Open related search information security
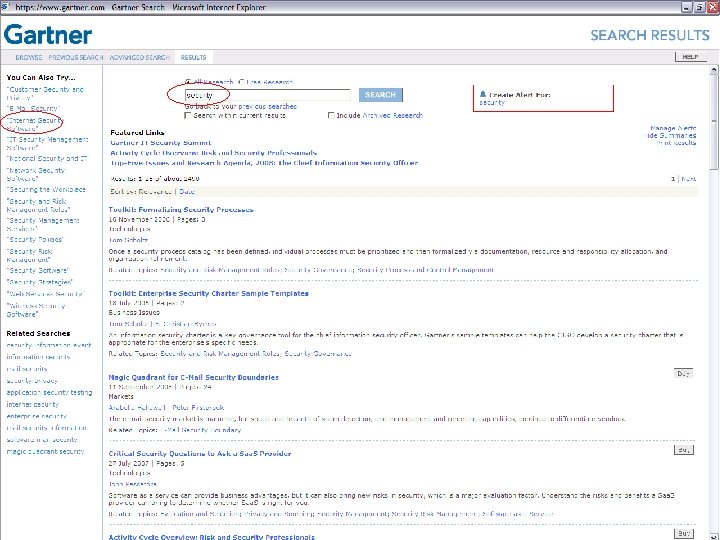720x540 pixels. coord(39,357)
